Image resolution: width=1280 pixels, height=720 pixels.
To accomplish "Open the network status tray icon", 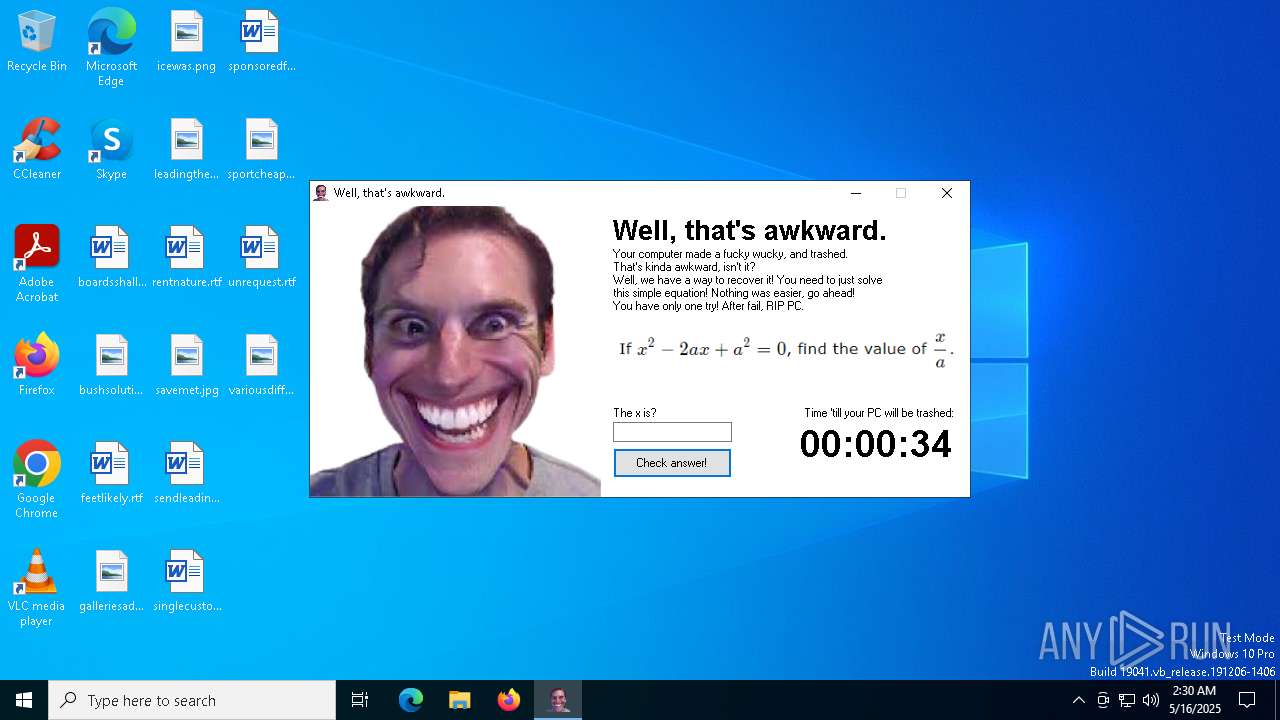I will pyautogui.click(x=1127, y=700).
